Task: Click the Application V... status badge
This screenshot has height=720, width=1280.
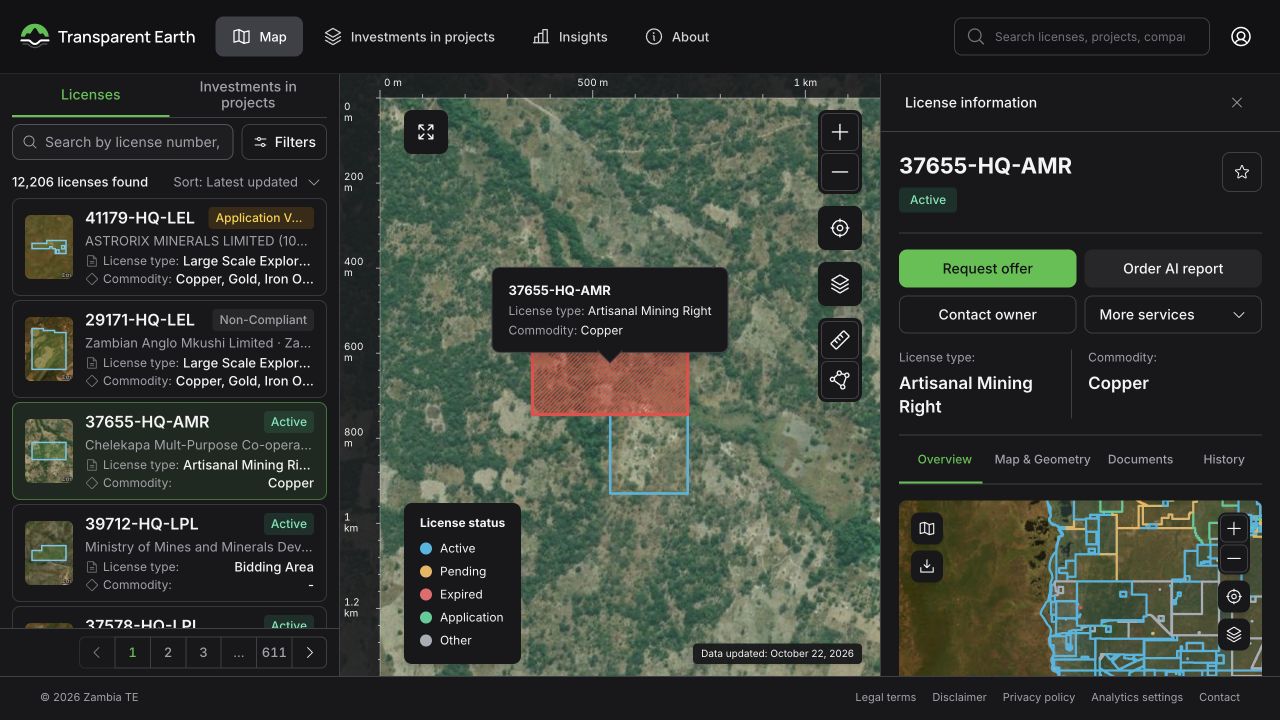Action: [261, 218]
